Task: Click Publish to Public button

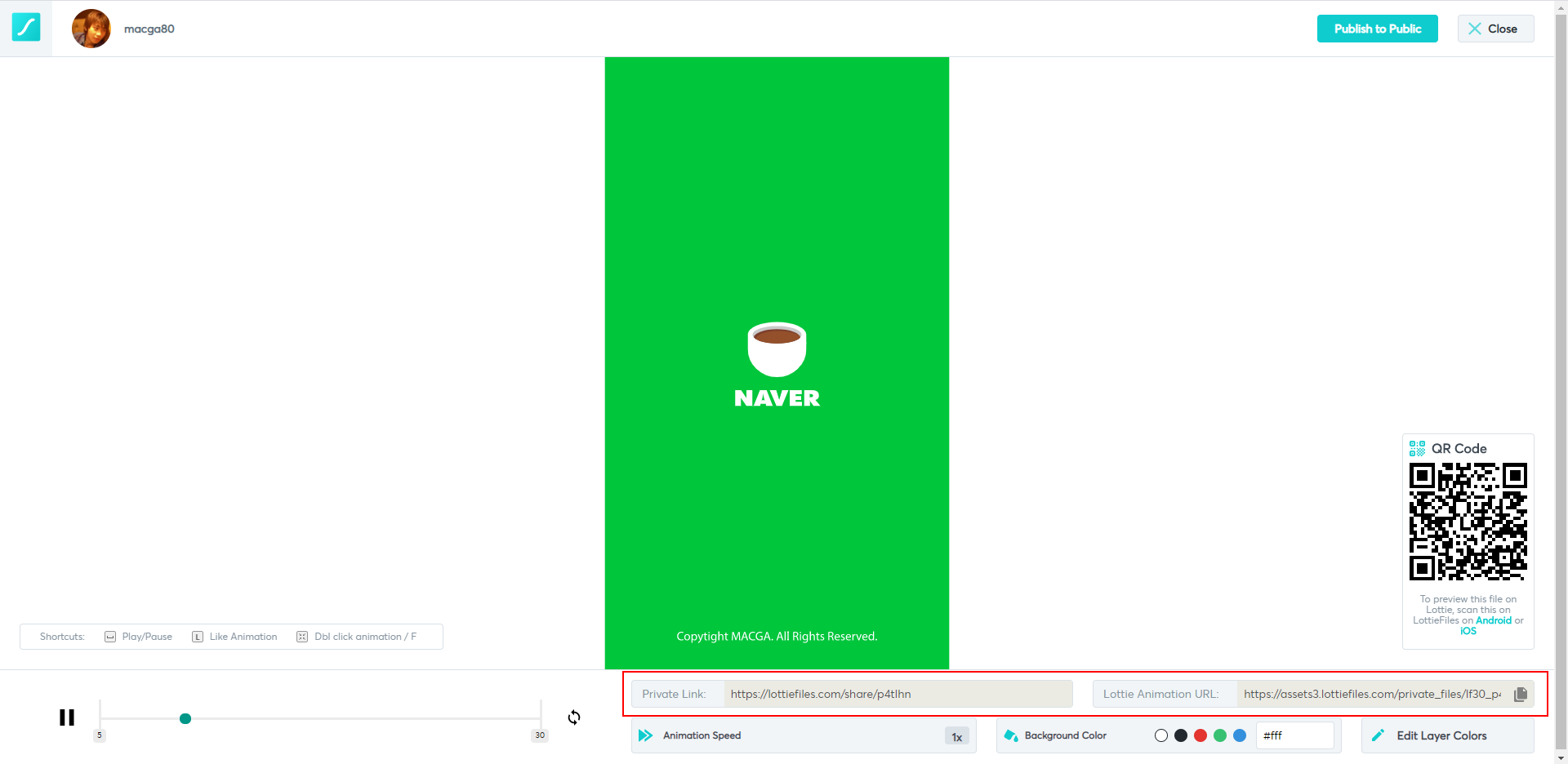Action: [1377, 29]
